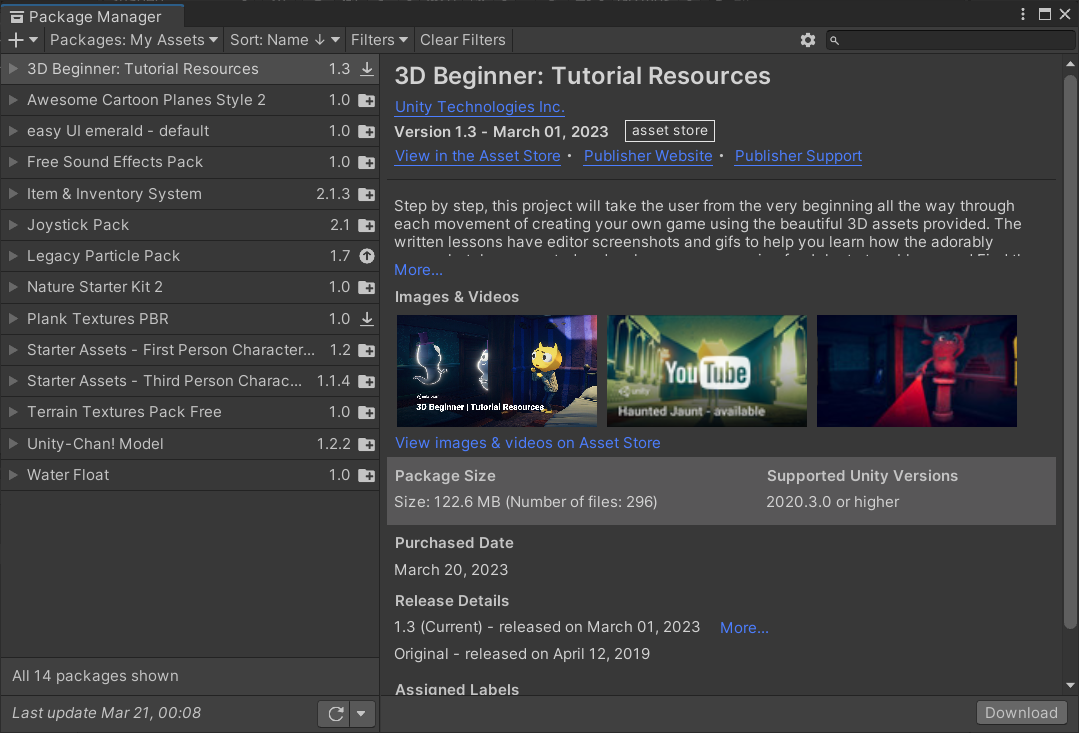The image size is (1079, 733).
Task: Click the import icon for Terrain Textures Pack Free
Action: point(367,412)
